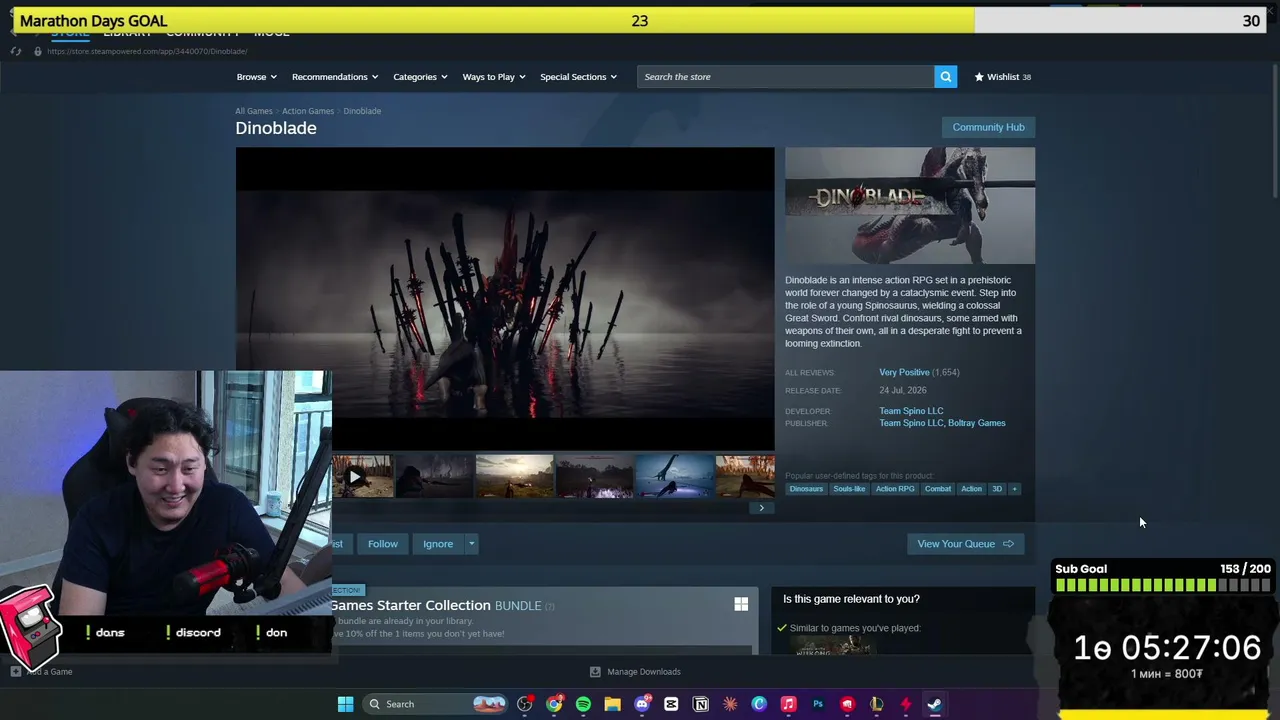This screenshot has height=720, width=1280.
Task: Ignore the Dinoblade game
Action: 438,544
